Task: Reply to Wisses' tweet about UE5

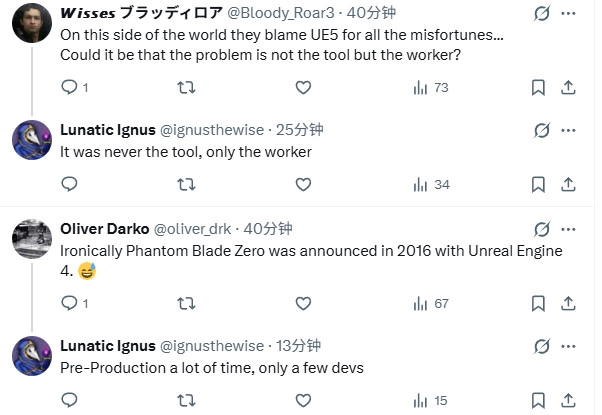Action: tap(70, 88)
